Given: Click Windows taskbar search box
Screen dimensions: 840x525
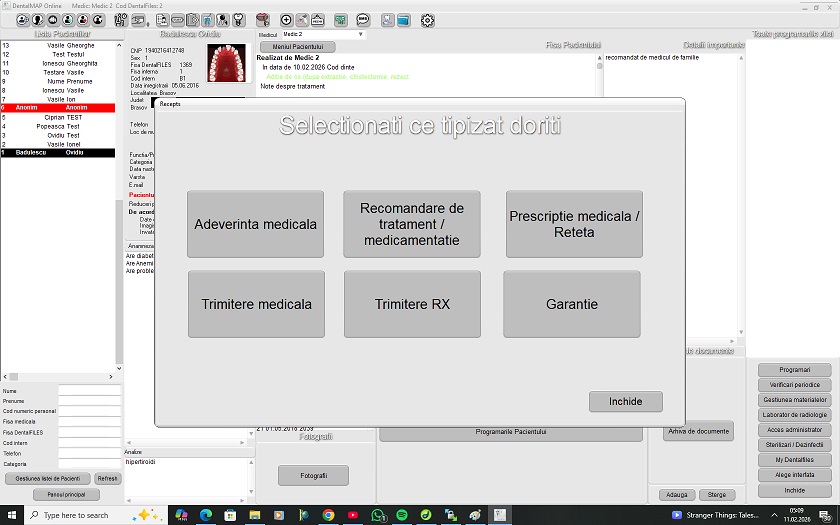Looking at the screenshot, I should (96, 515).
